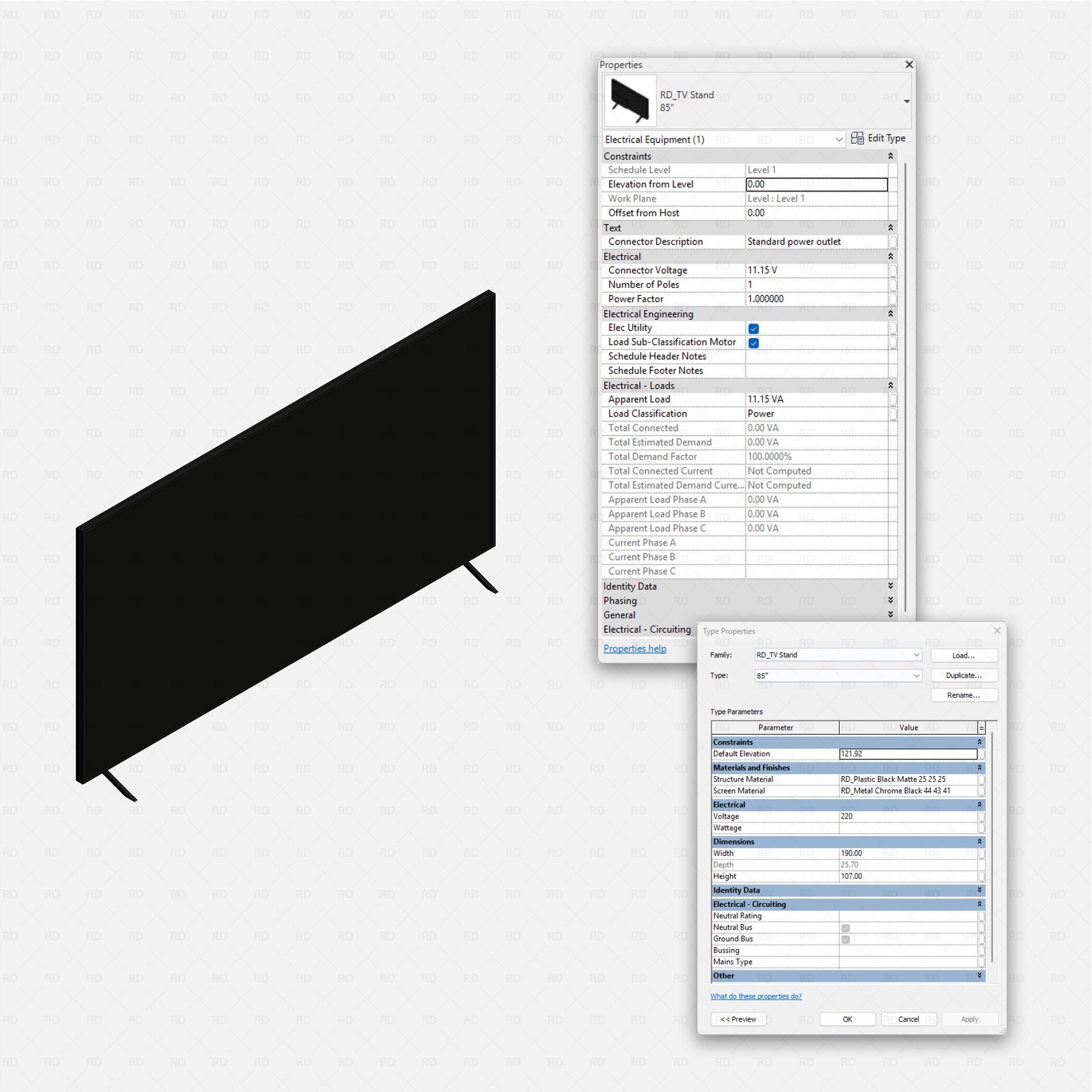
Task: Collapse the Electrical - Loads section chevron
Action: click(x=890, y=386)
